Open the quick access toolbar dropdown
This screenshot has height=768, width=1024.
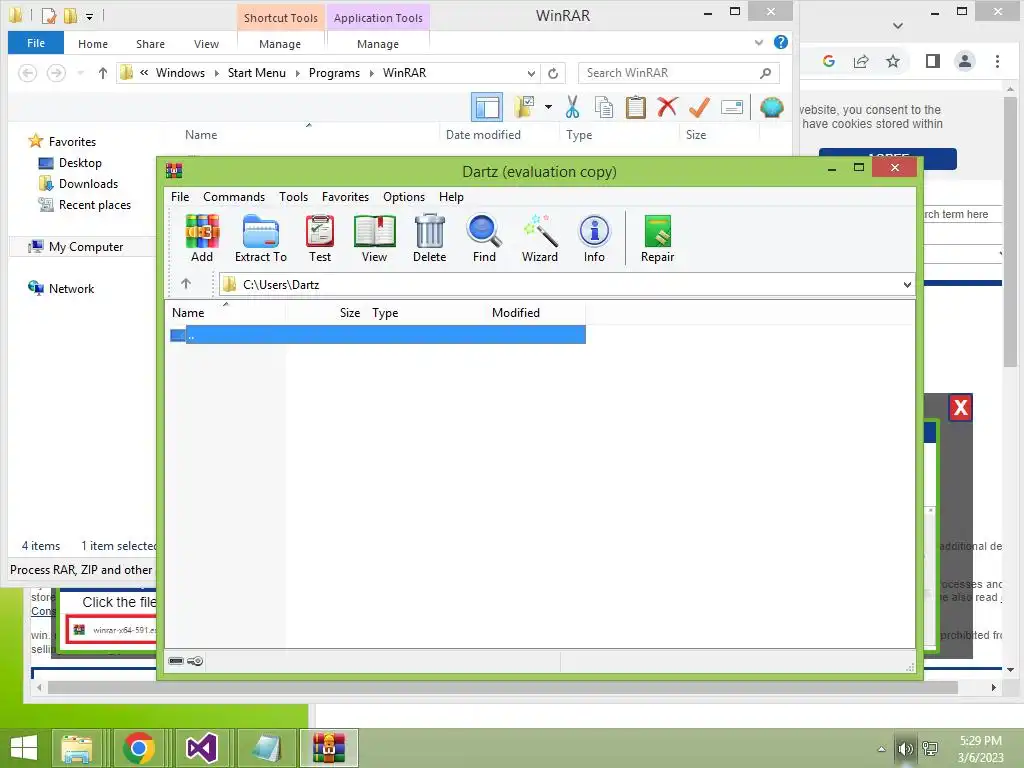(89, 16)
